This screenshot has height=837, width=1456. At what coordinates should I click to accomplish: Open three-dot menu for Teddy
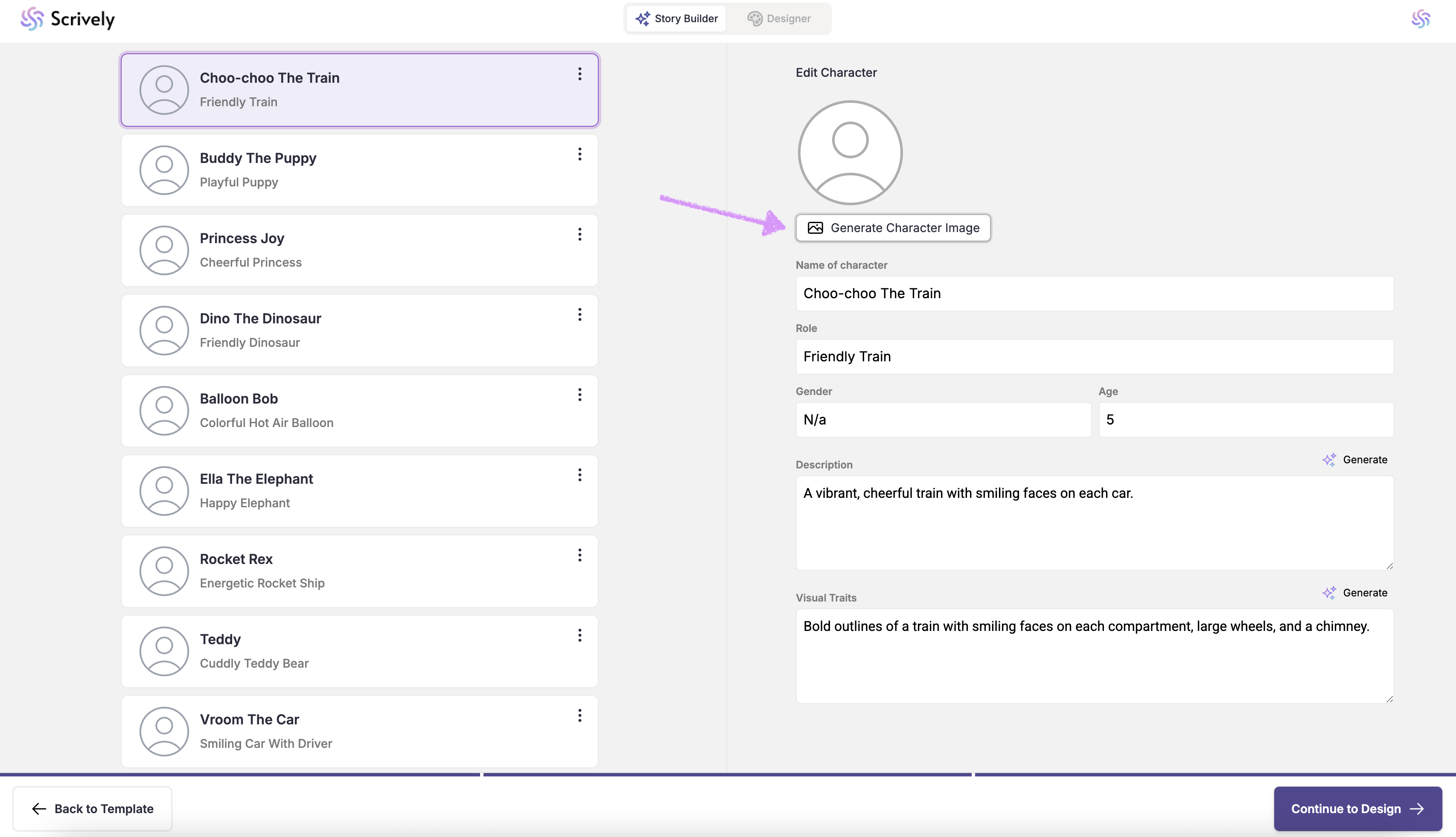pos(579,636)
